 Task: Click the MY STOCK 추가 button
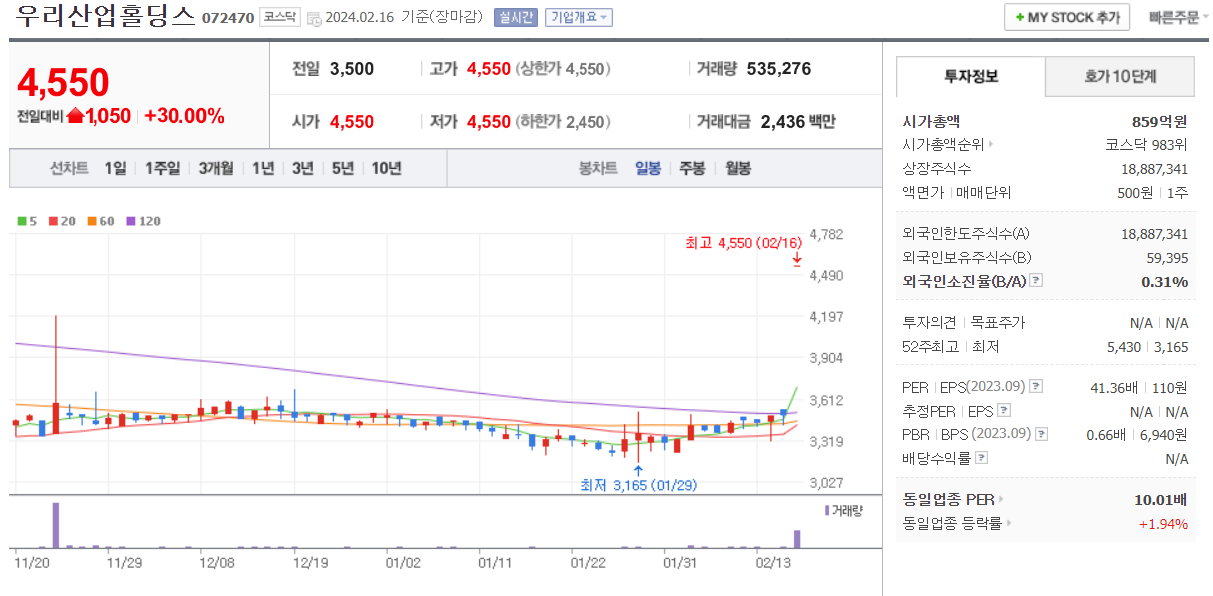[x=1067, y=17]
